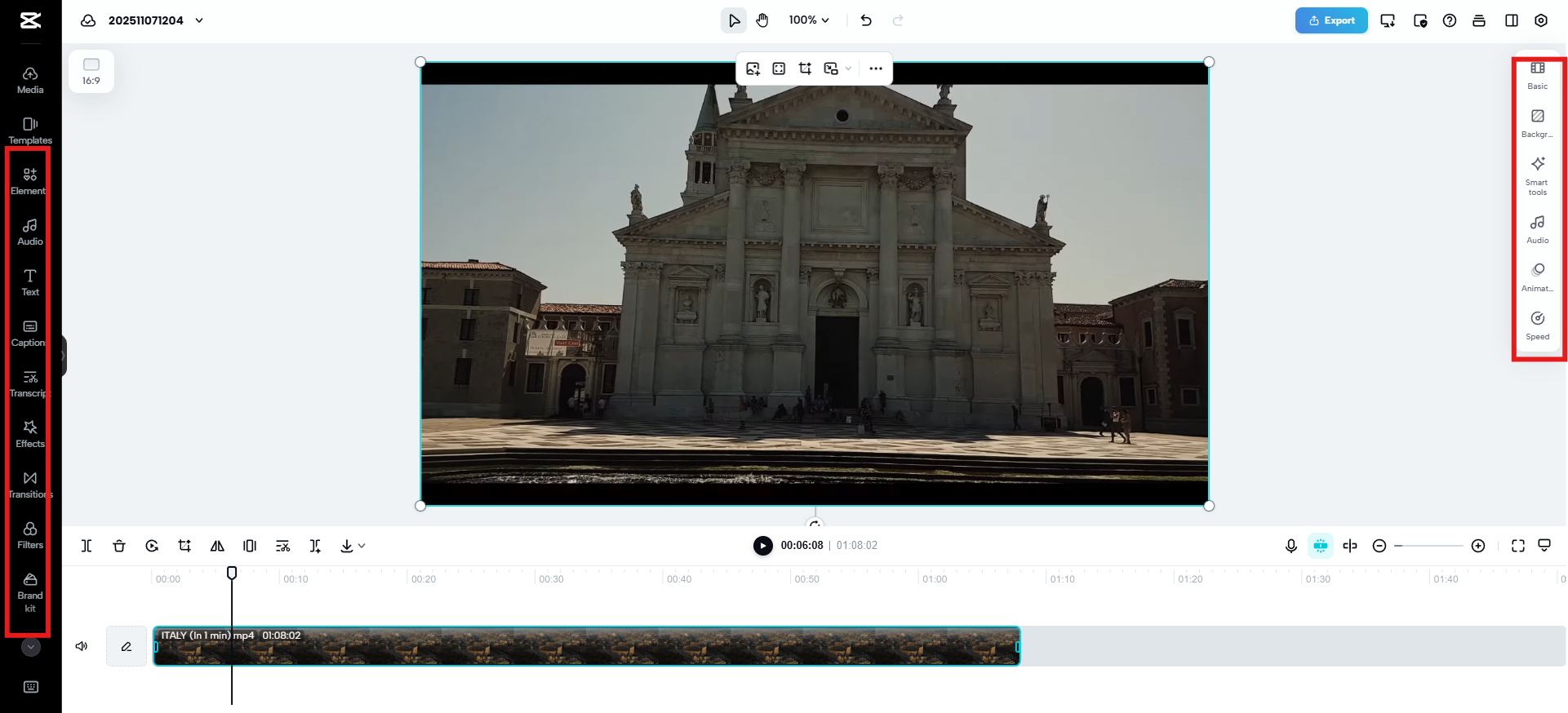Open the Templates panel

pos(30,131)
